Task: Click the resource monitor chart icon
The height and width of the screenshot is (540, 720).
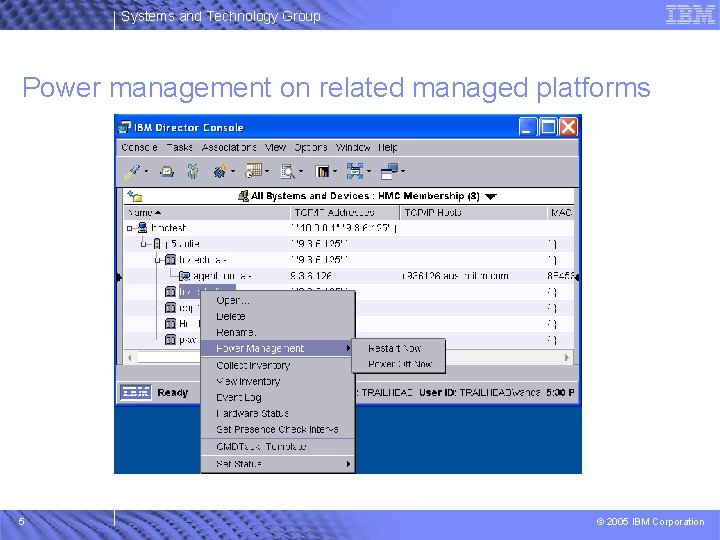Action: 322,172
